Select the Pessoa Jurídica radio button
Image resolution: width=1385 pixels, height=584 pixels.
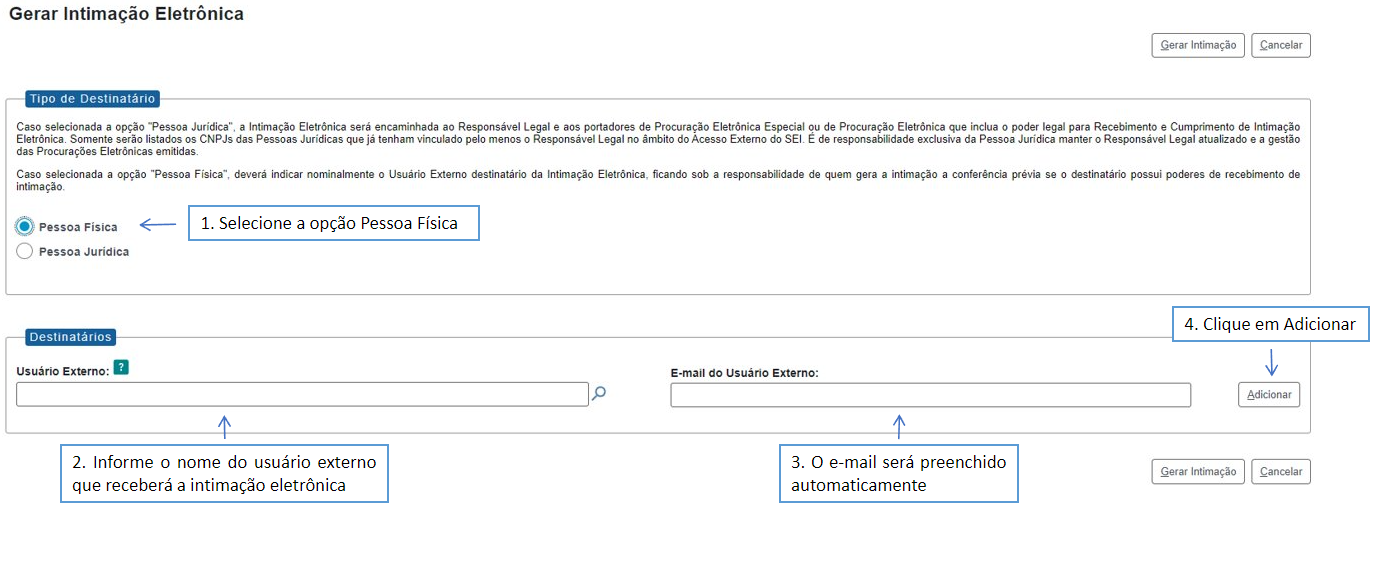pos(25,252)
